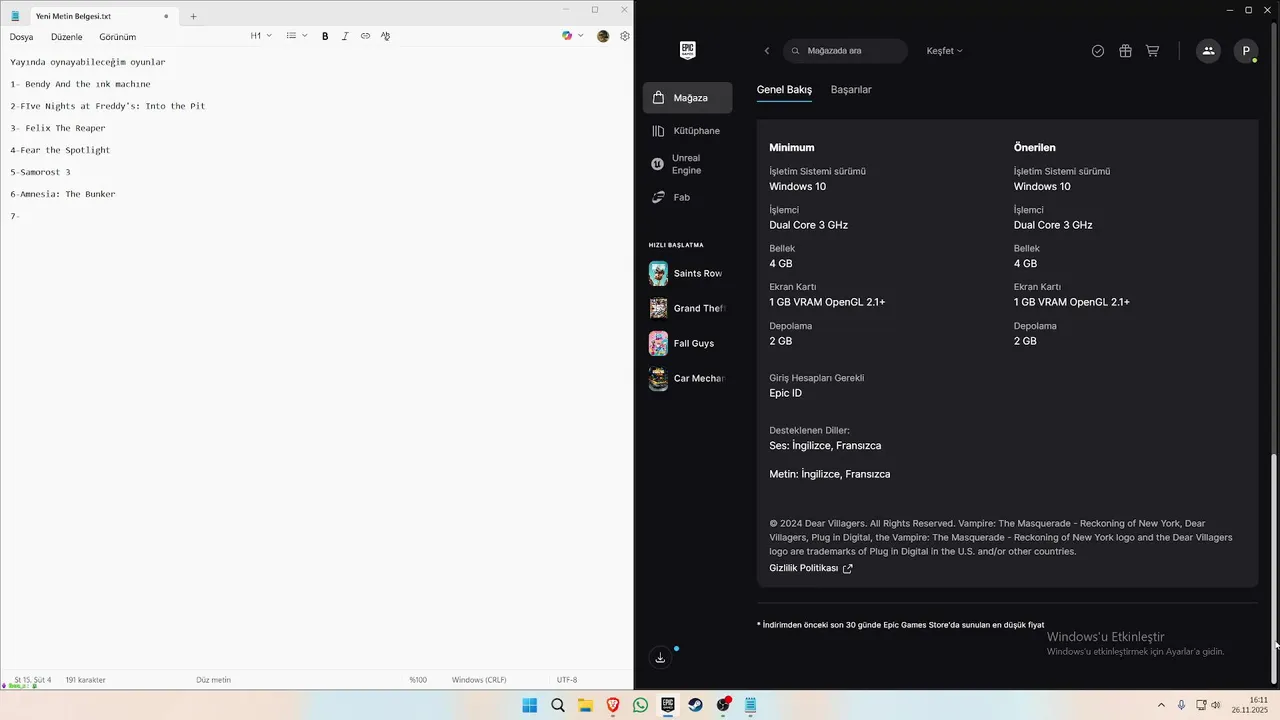The image size is (1280, 720).
Task: Go back with the launcher's back arrow
Action: click(x=767, y=51)
